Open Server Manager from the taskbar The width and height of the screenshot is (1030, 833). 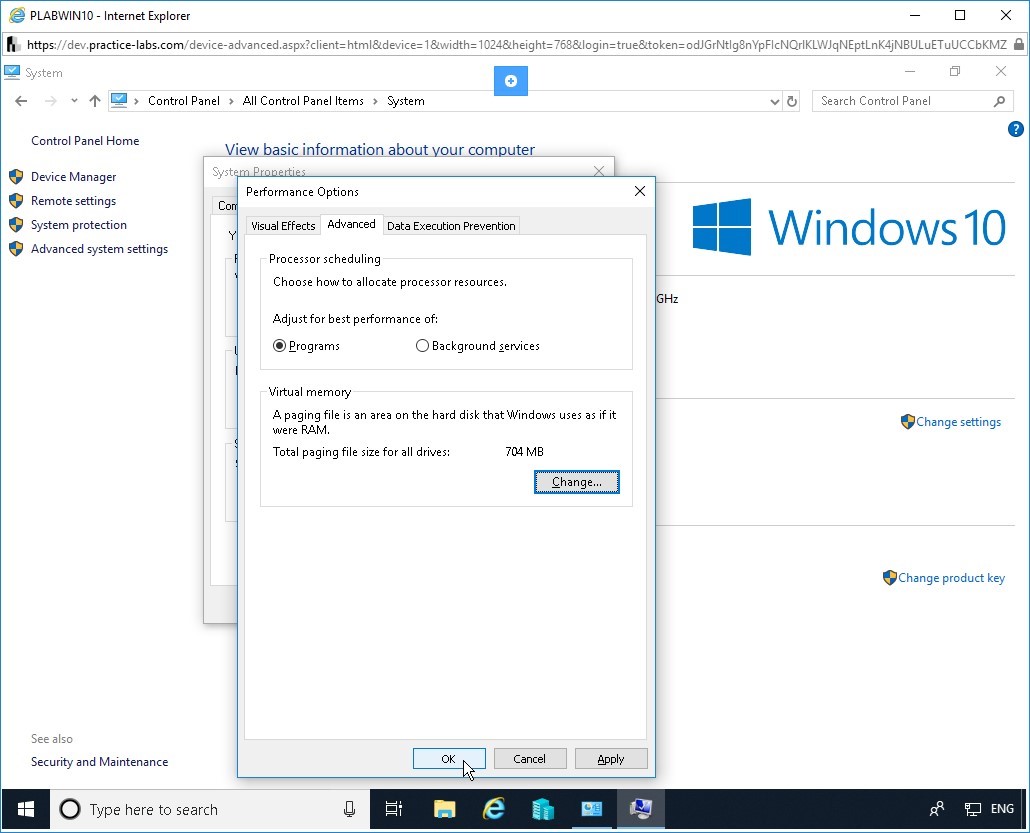point(543,809)
